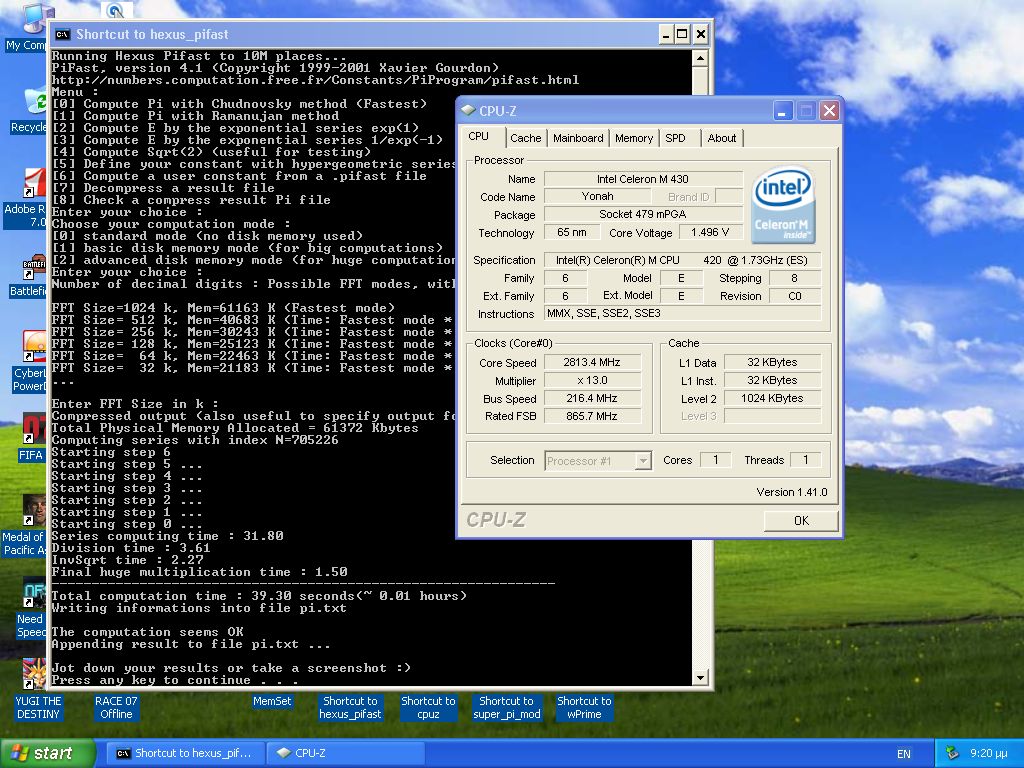Click the Level 2 cache value 1024 KBytes
This screenshot has width=1024, height=768.
point(772,398)
